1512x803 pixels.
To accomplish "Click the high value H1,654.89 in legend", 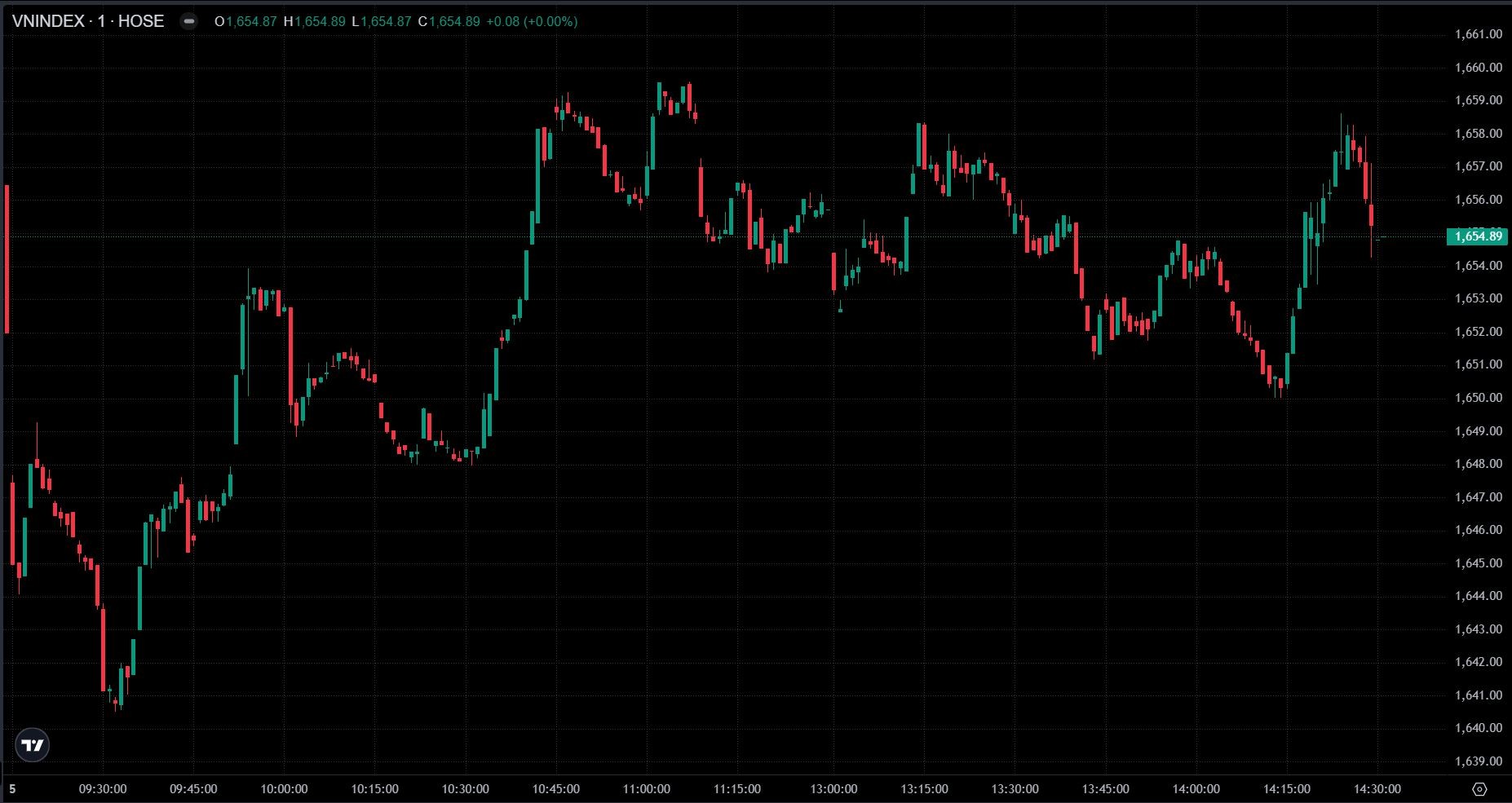I will click(315, 21).
